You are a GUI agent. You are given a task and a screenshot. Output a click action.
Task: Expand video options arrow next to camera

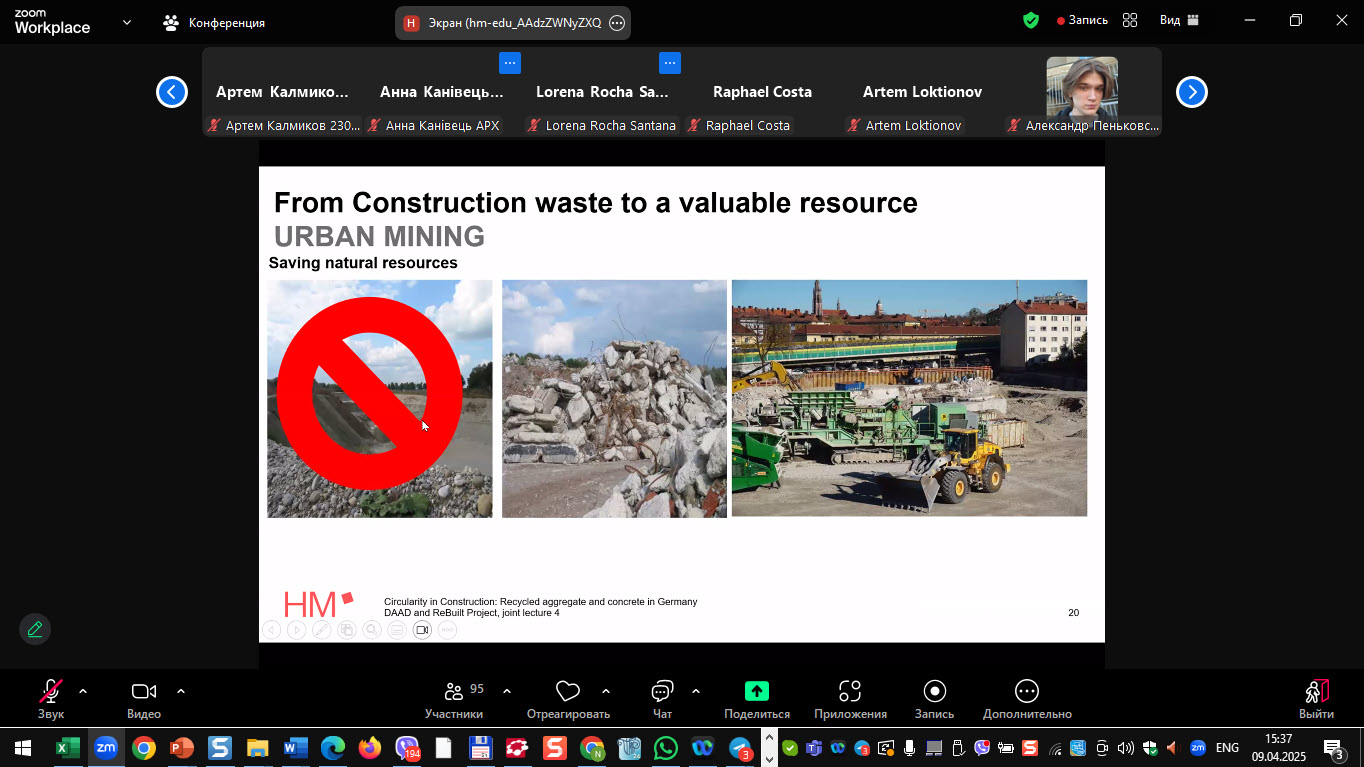coord(181,691)
